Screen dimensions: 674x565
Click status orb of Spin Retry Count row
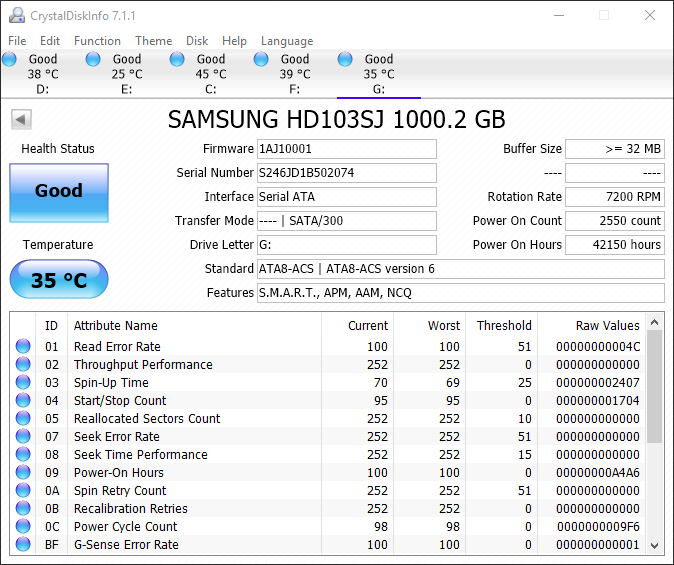point(23,490)
